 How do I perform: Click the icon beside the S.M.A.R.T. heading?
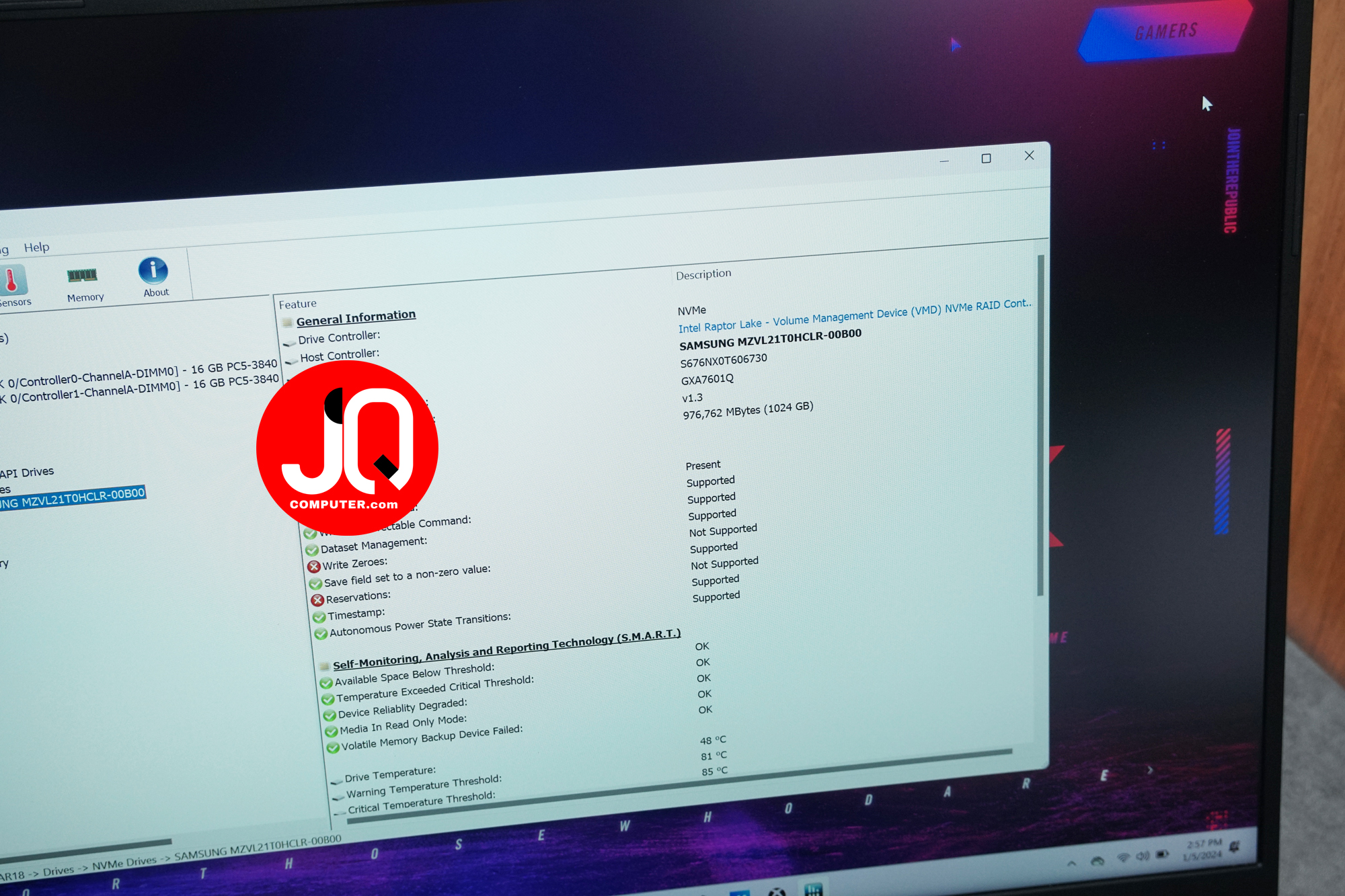coord(324,666)
